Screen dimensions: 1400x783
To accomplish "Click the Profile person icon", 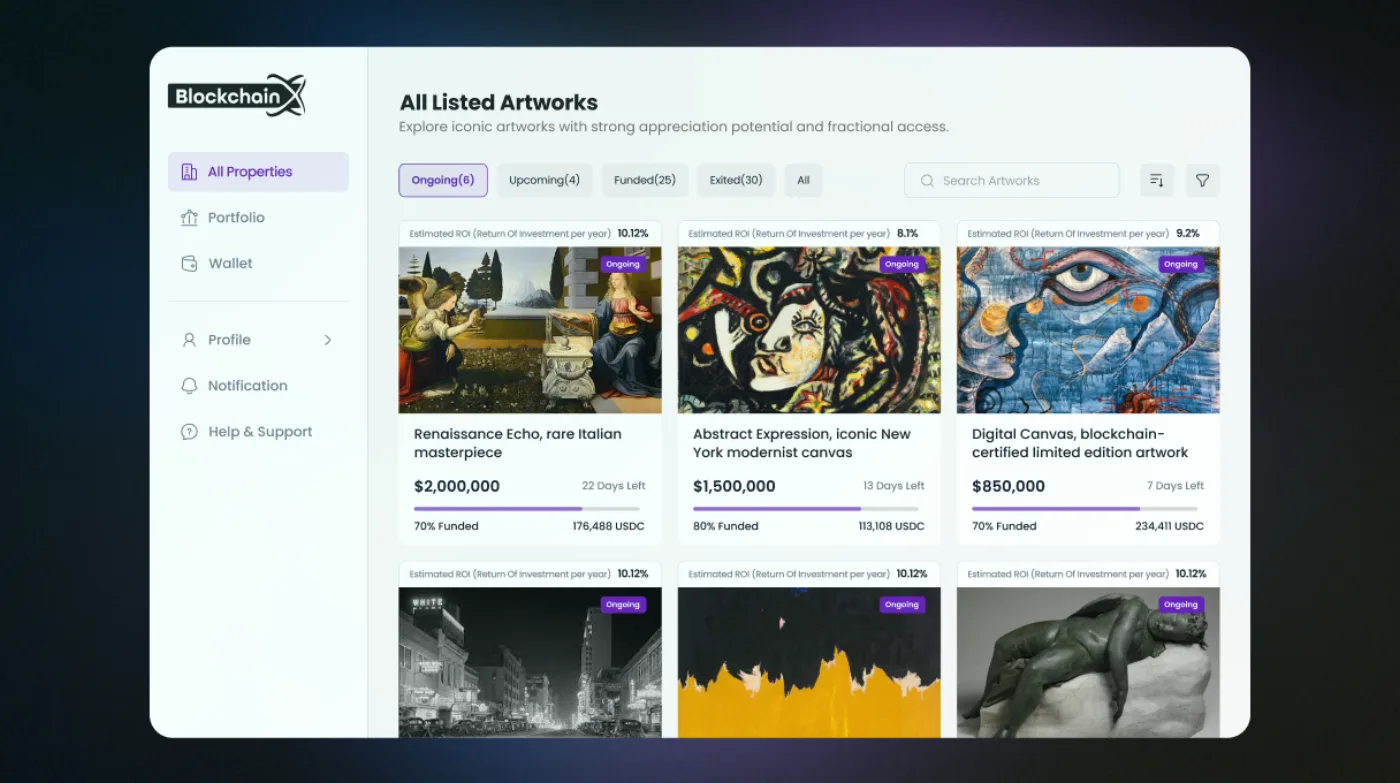I will point(189,340).
